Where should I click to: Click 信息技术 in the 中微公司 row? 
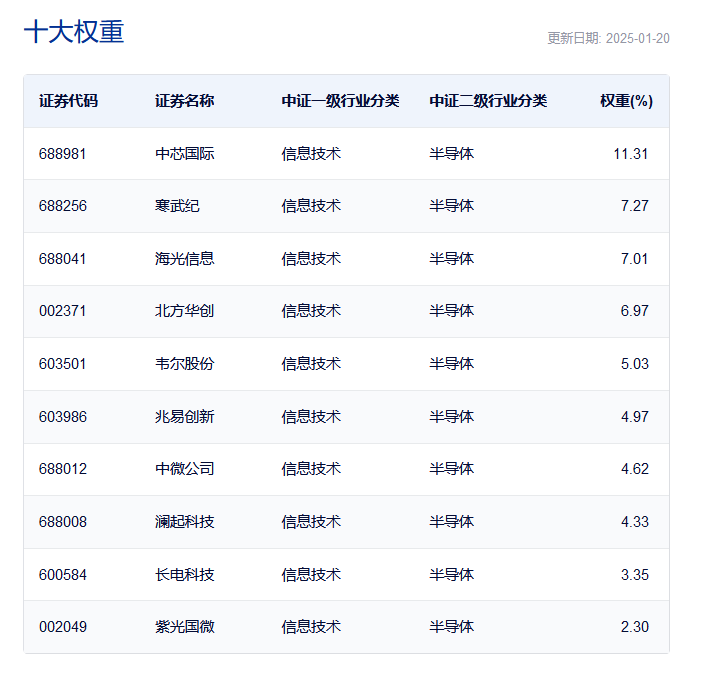click(311, 469)
